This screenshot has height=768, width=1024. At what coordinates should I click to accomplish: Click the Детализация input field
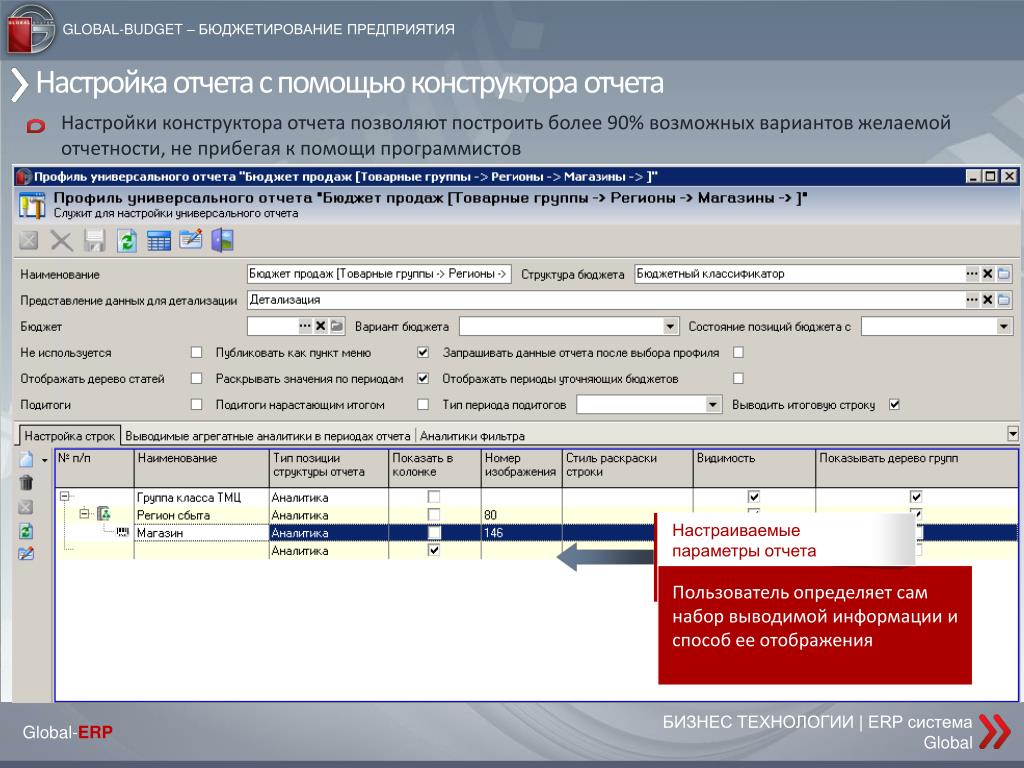[605, 300]
